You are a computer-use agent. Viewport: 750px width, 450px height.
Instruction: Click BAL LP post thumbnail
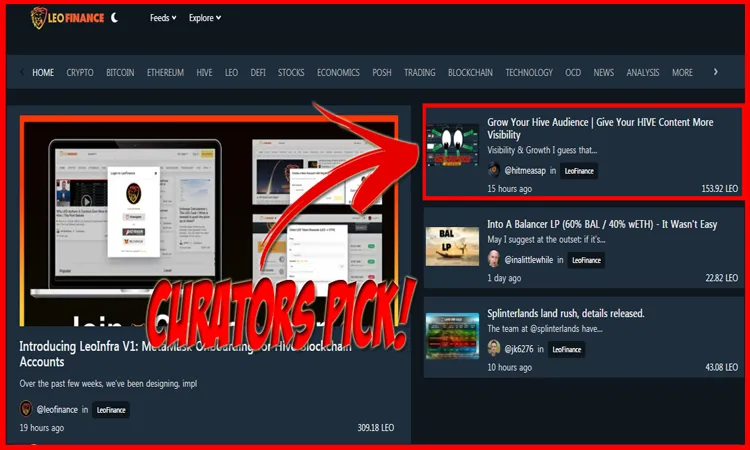point(452,246)
